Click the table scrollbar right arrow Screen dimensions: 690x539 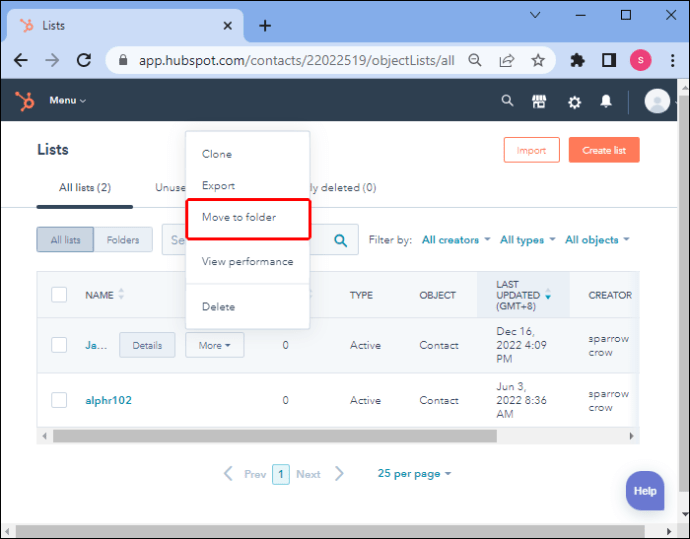[x=631, y=436]
